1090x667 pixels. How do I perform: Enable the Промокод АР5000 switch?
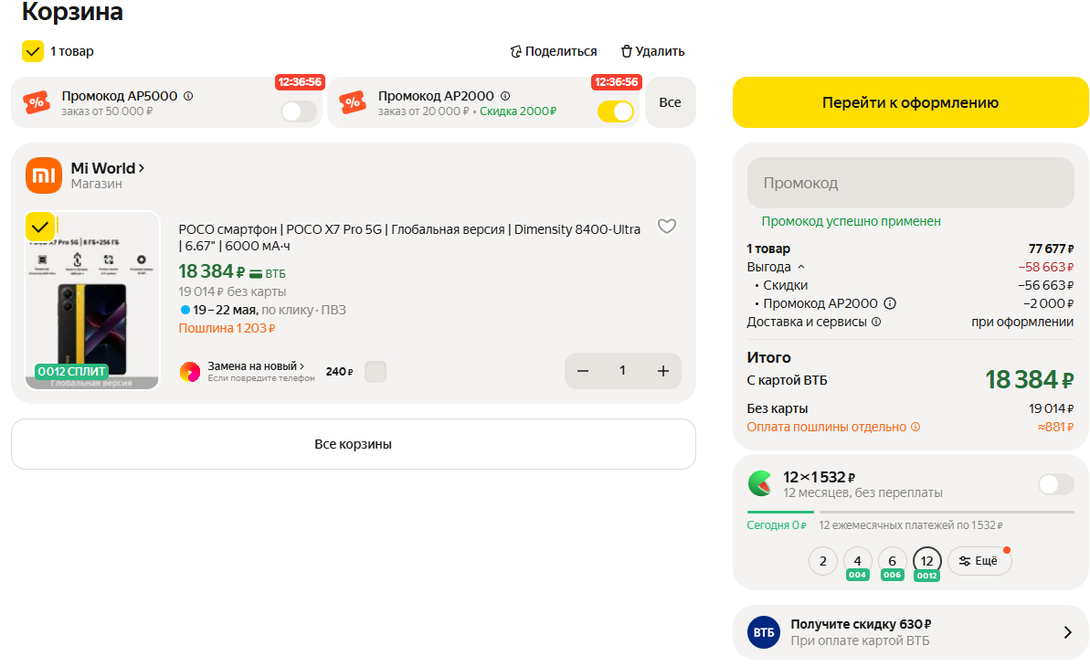point(299,111)
